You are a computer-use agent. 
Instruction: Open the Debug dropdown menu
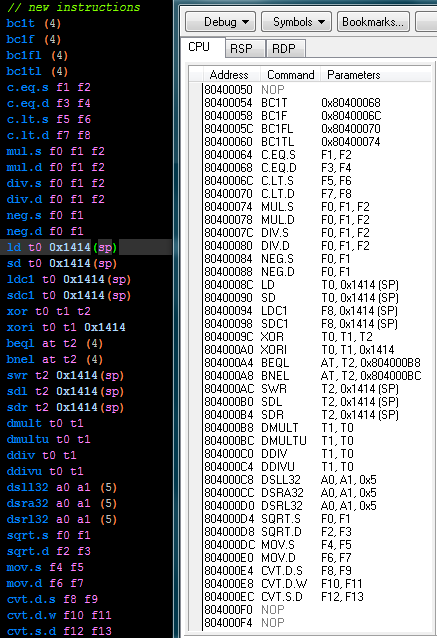(x=220, y=22)
